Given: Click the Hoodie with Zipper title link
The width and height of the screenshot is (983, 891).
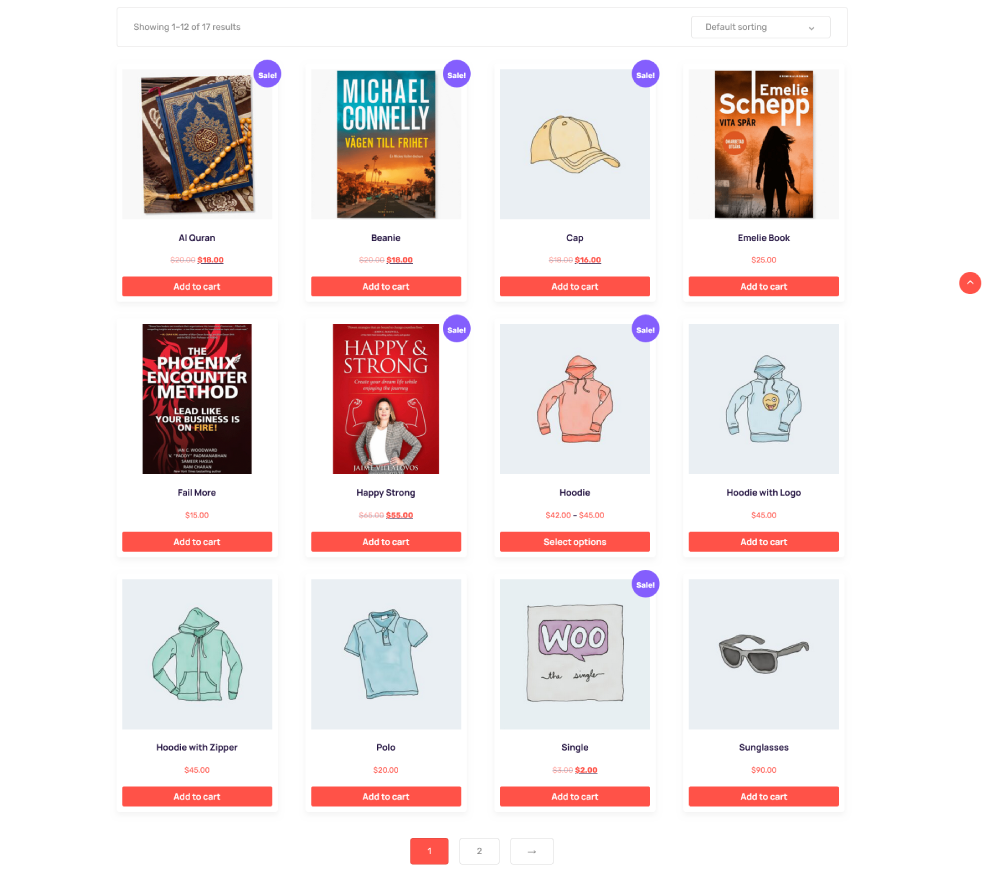Looking at the screenshot, I should coord(197,747).
